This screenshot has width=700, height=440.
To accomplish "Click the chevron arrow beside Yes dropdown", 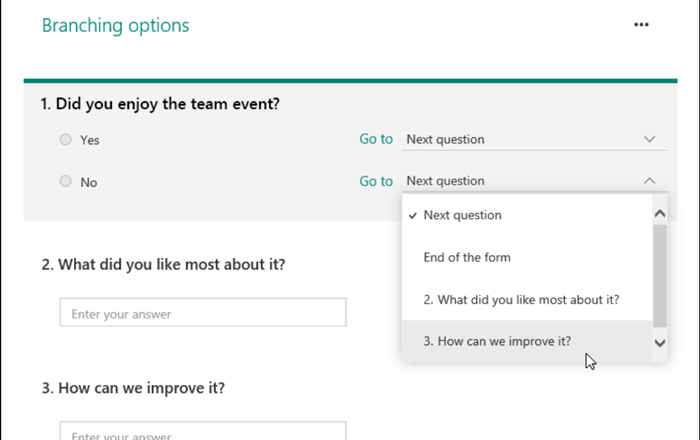I will 650,139.
